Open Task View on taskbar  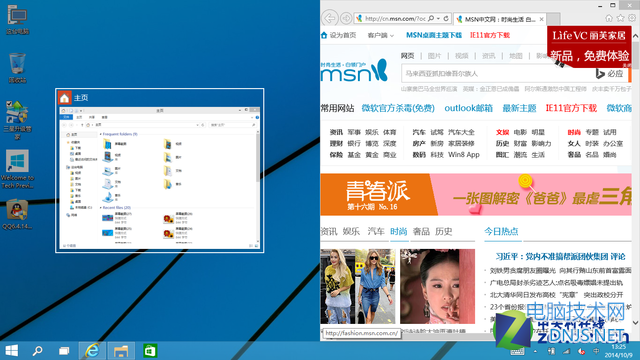(64, 351)
